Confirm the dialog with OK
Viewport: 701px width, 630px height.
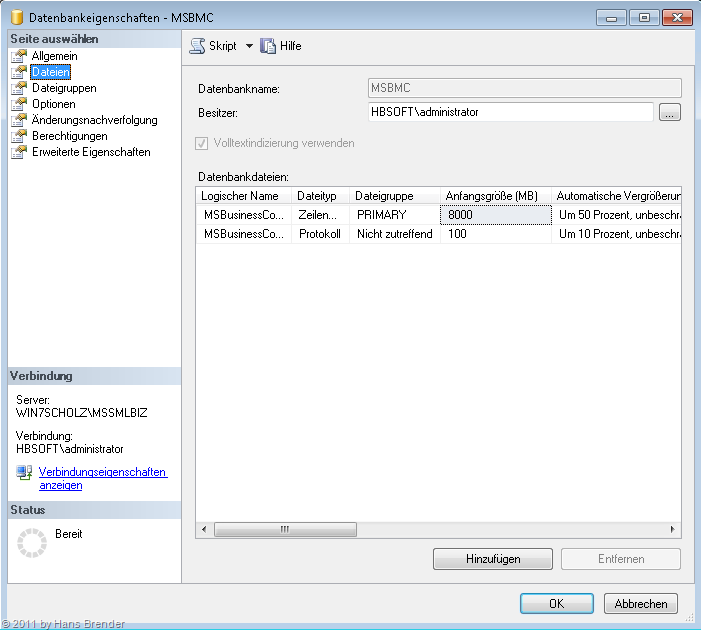point(556,603)
